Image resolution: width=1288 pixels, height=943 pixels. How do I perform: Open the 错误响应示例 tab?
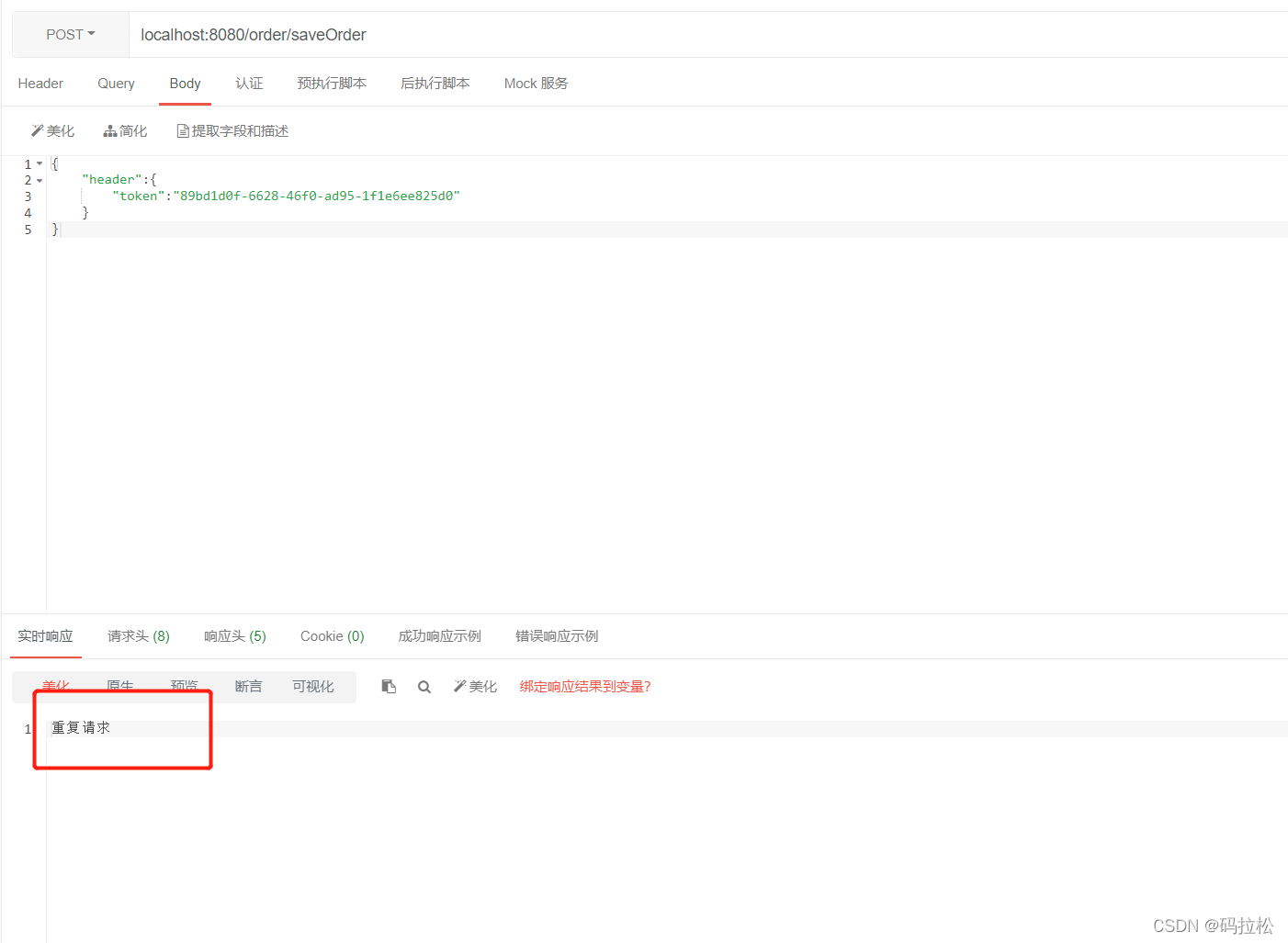(557, 636)
